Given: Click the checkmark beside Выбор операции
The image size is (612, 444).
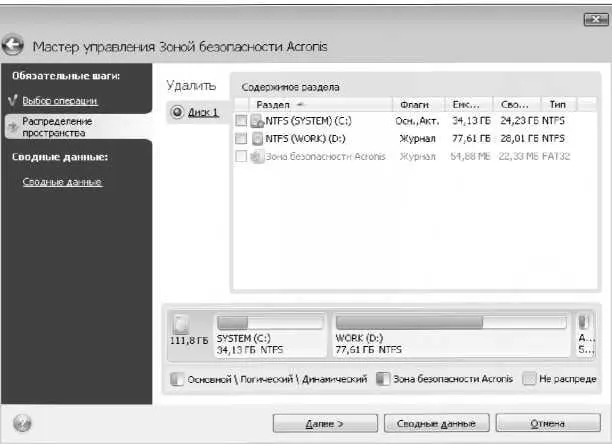Looking at the screenshot, I should click(13, 99).
